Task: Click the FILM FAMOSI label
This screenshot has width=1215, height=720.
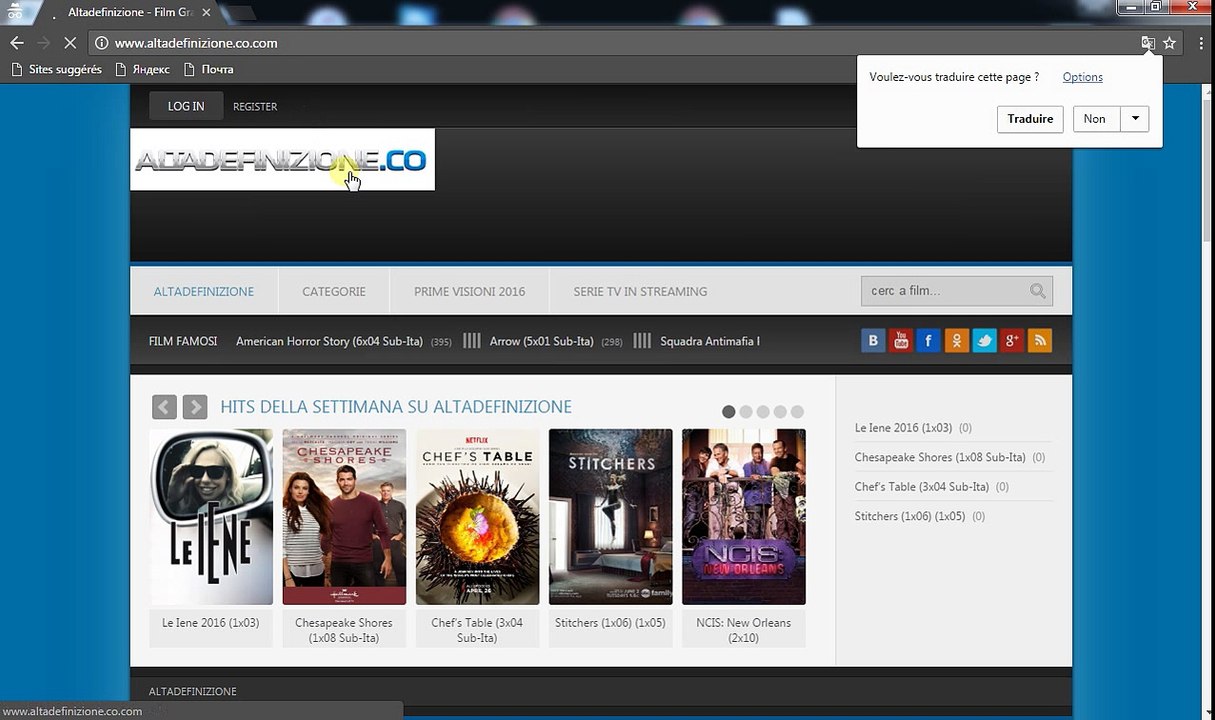Action: [x=183, y=341]
